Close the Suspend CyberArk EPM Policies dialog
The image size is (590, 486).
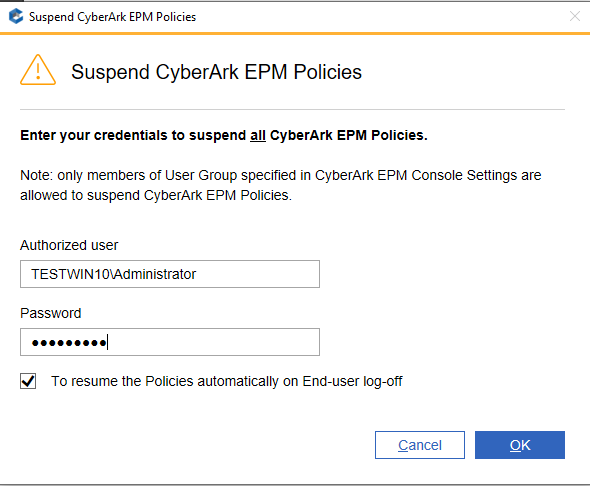pos(575,16)
